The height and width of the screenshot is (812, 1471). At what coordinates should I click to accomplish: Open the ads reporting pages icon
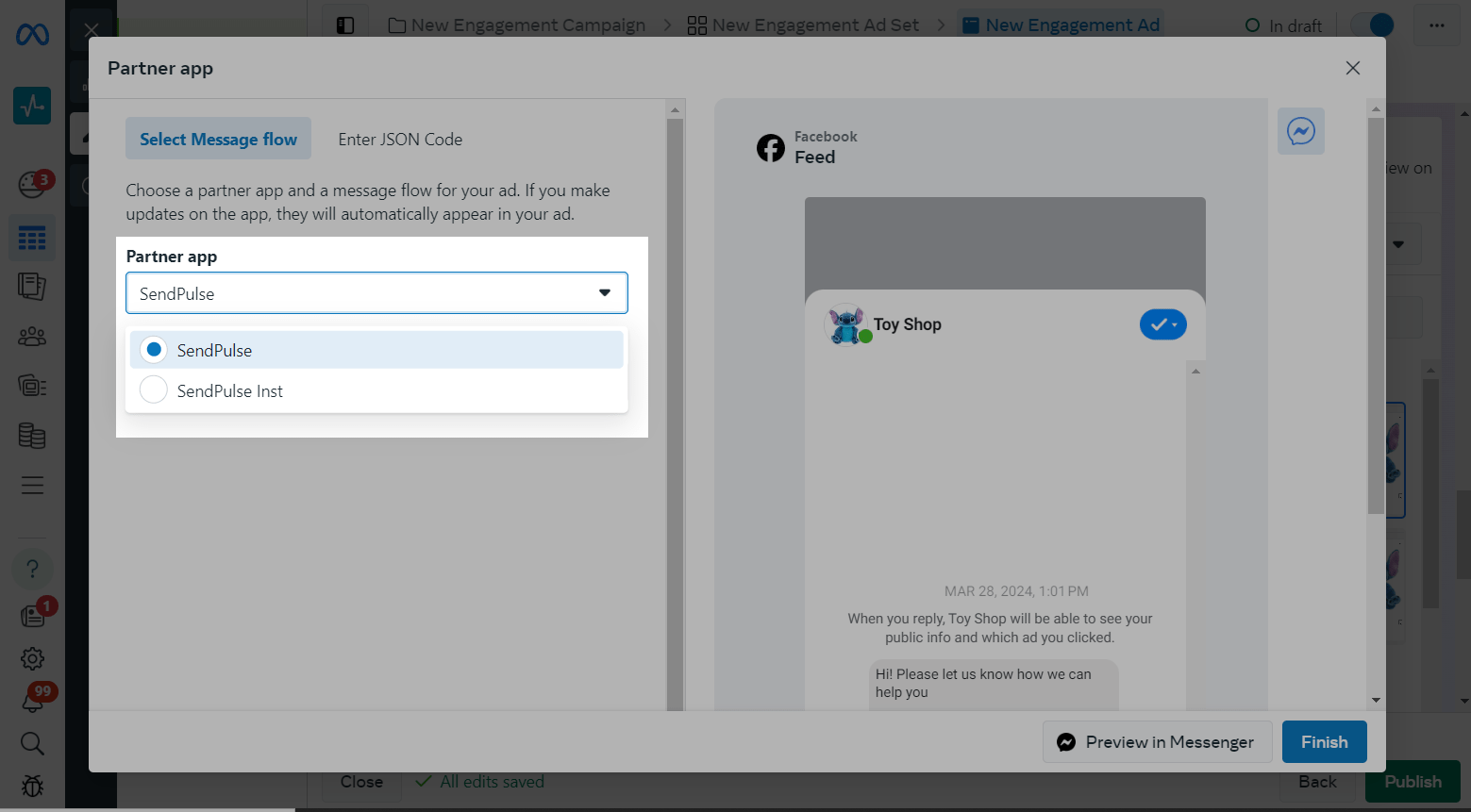coord(32,287)
